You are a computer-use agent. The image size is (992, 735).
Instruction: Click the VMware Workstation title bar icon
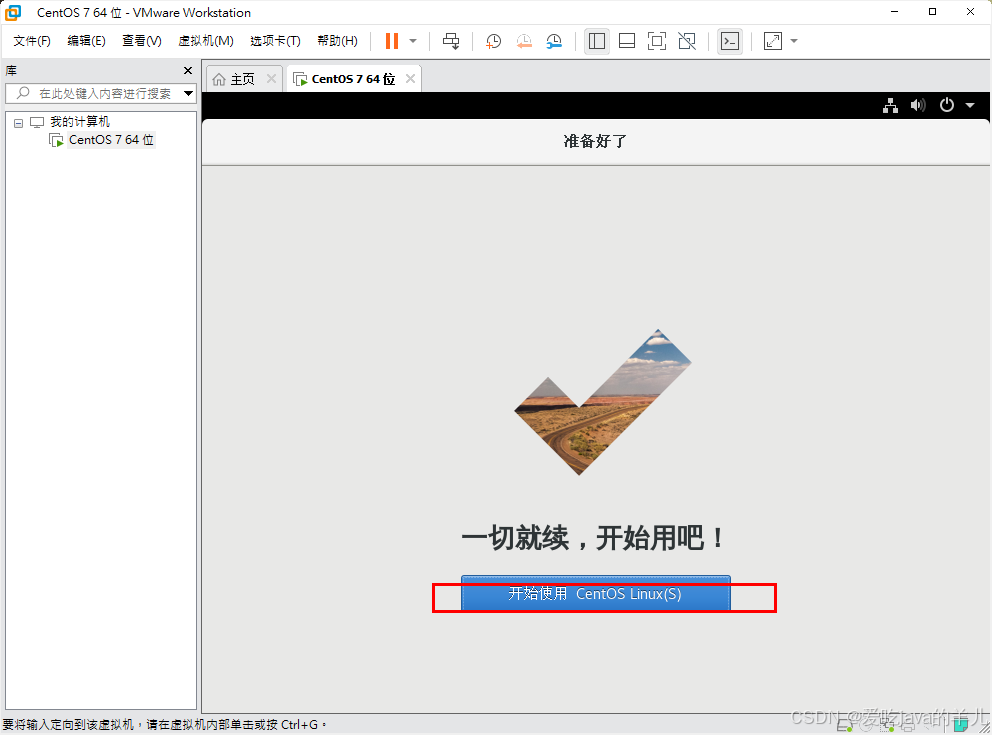[13, 13]
